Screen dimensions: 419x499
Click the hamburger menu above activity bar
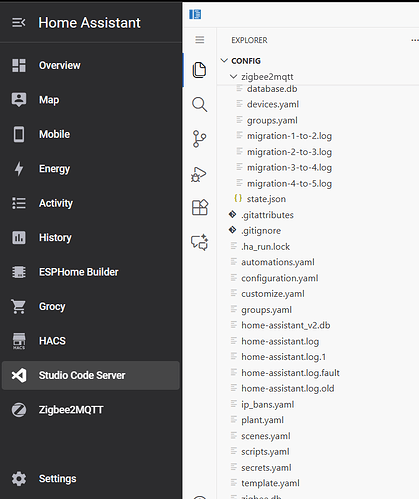coord(200,40)
